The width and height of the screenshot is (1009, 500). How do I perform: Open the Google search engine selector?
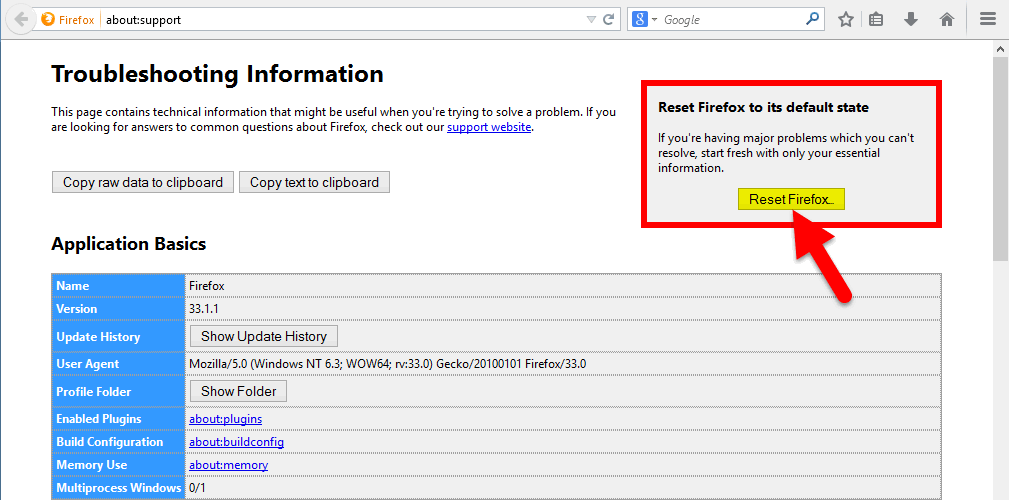click(644, 19)
